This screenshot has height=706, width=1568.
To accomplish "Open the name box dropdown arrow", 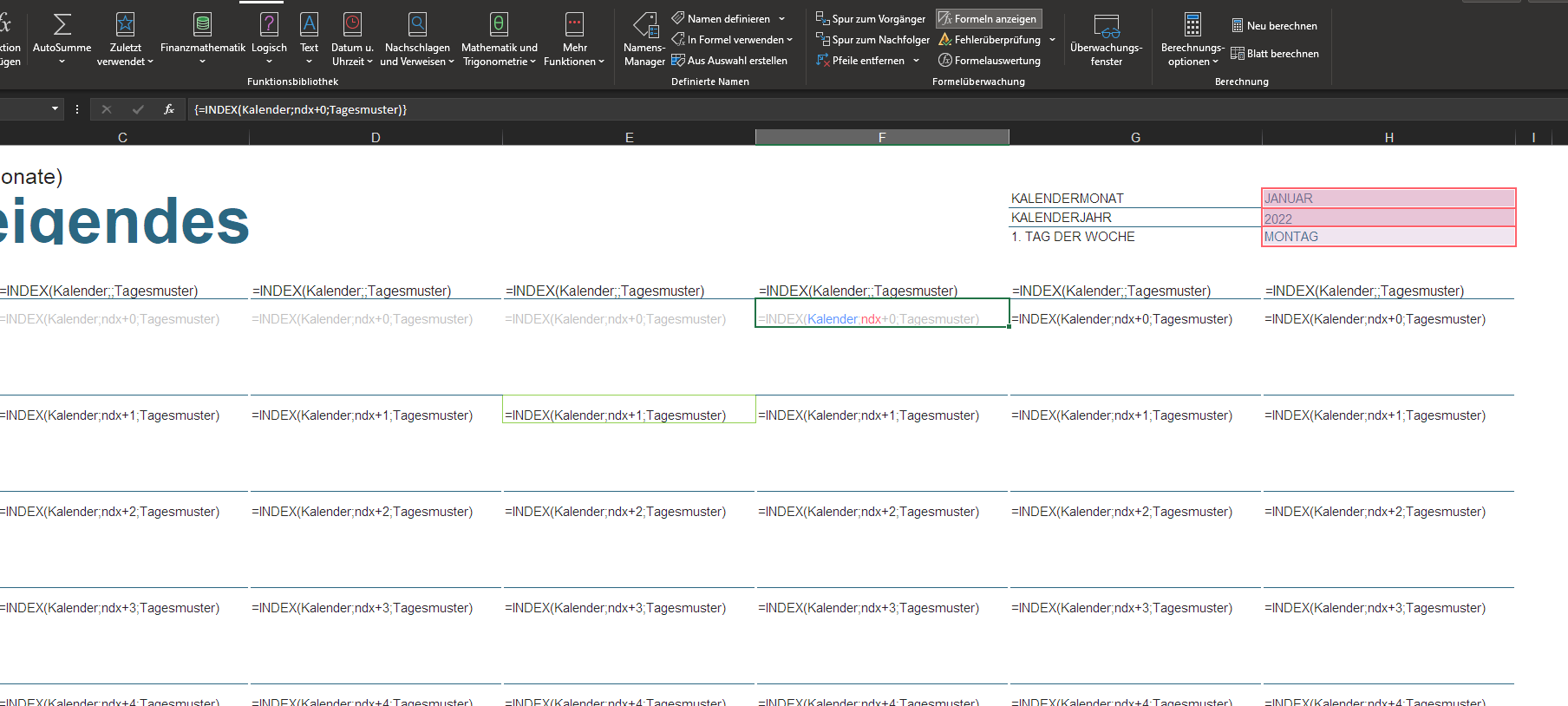I will click(55, 109).
